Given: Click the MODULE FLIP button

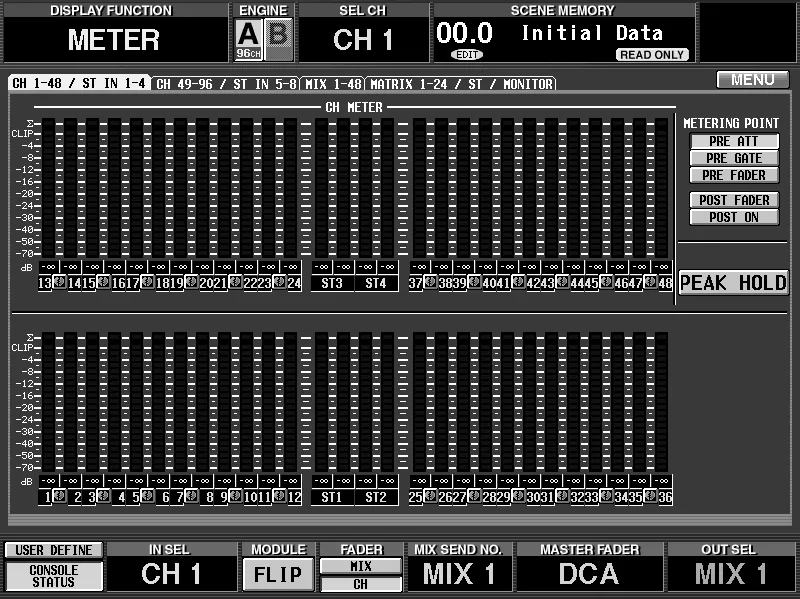Looking at the screenshot, I should (x=278, y=575).
